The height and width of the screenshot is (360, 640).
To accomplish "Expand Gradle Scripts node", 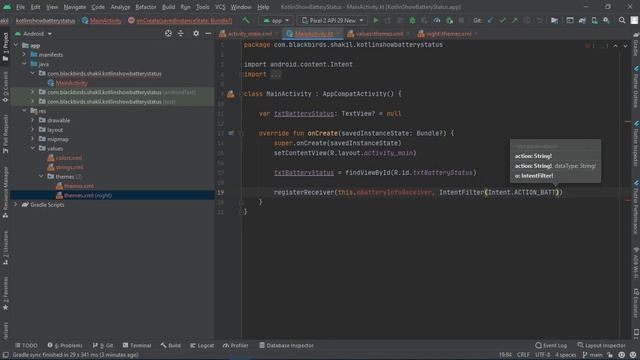I will click(x=16, y=204).
